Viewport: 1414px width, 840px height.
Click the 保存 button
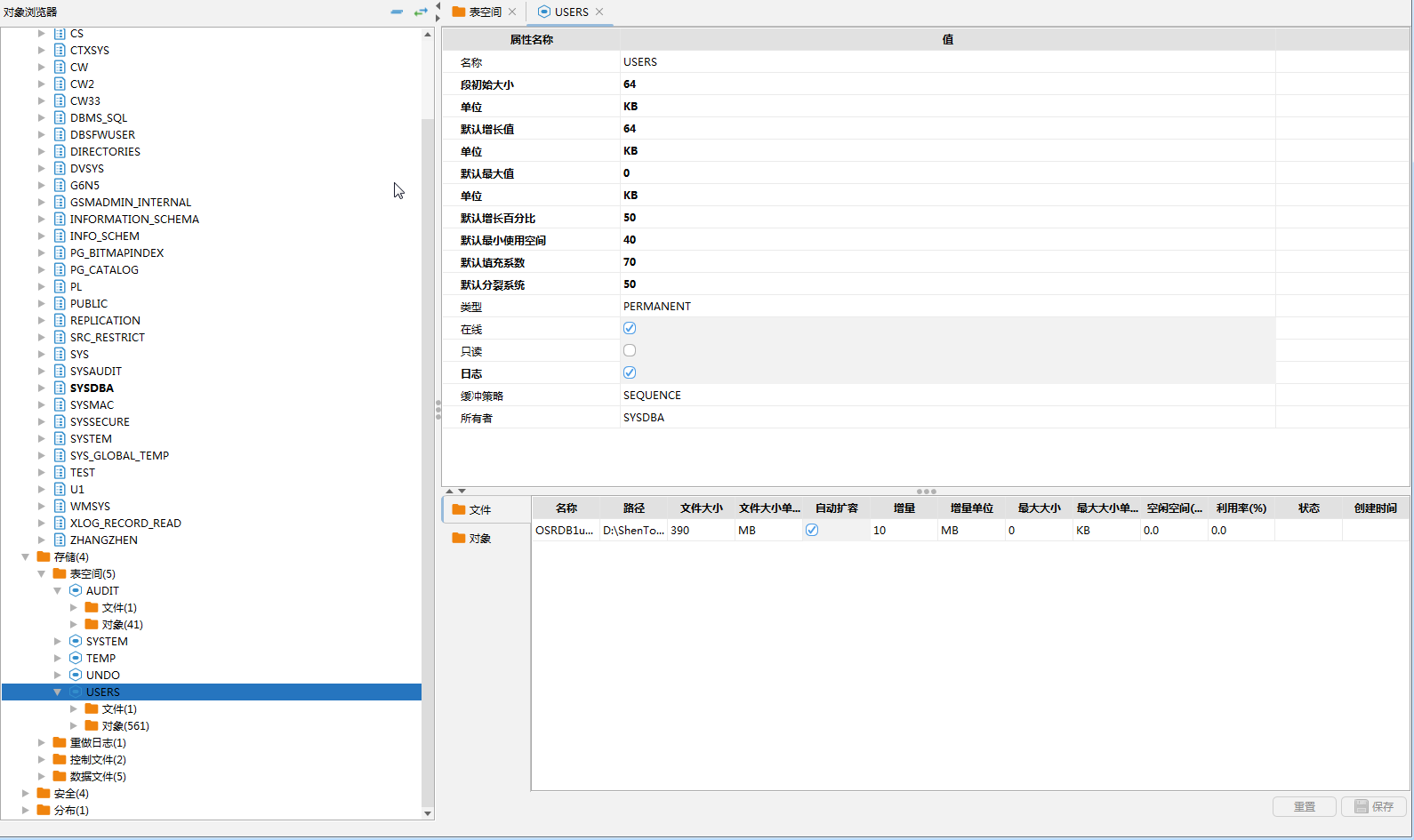tap(1373, 806)
